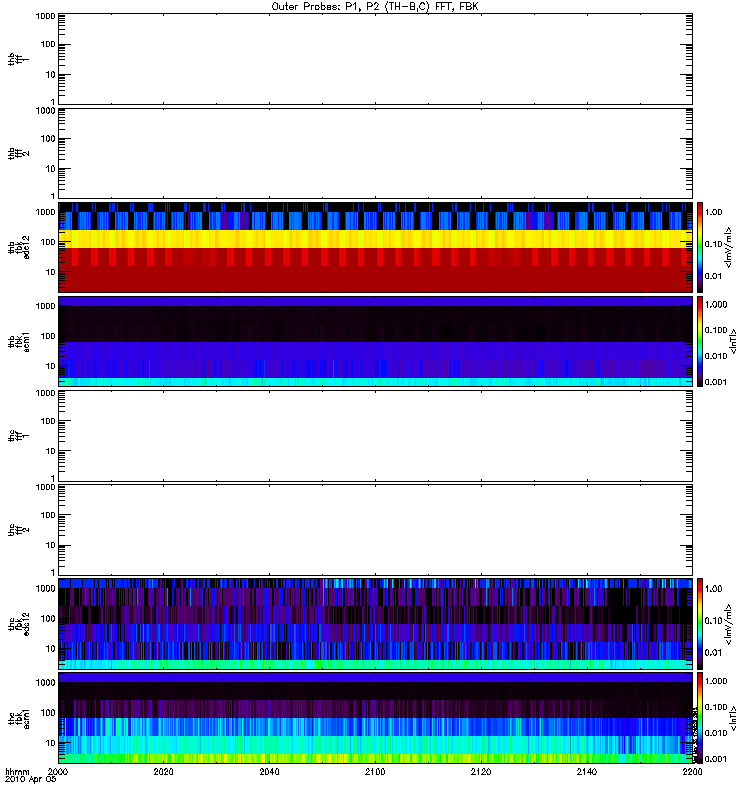This screenshot has height=800, width=750.
Task: Click the empty thc fff 2 plot panel
Action: [x=376, y=530]
